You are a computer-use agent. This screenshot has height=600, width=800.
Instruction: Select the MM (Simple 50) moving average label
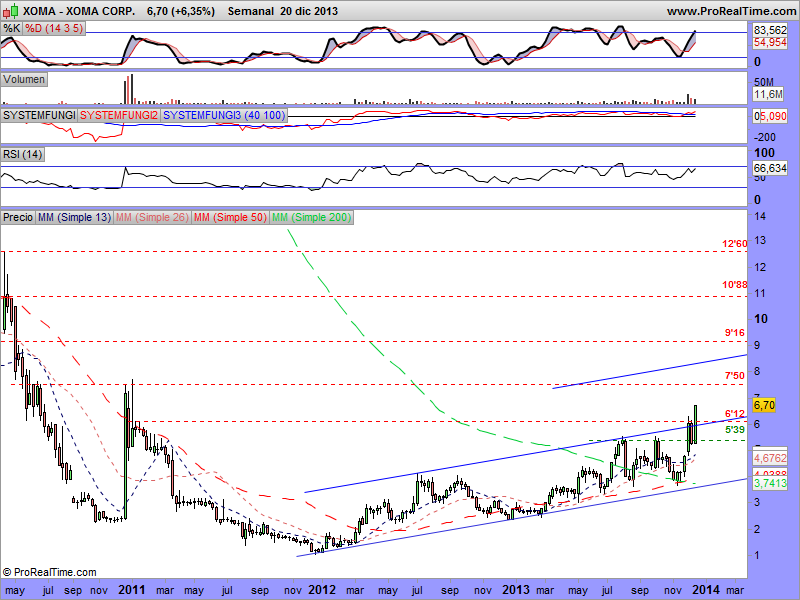pyautogui.click(x=230, y=217)
